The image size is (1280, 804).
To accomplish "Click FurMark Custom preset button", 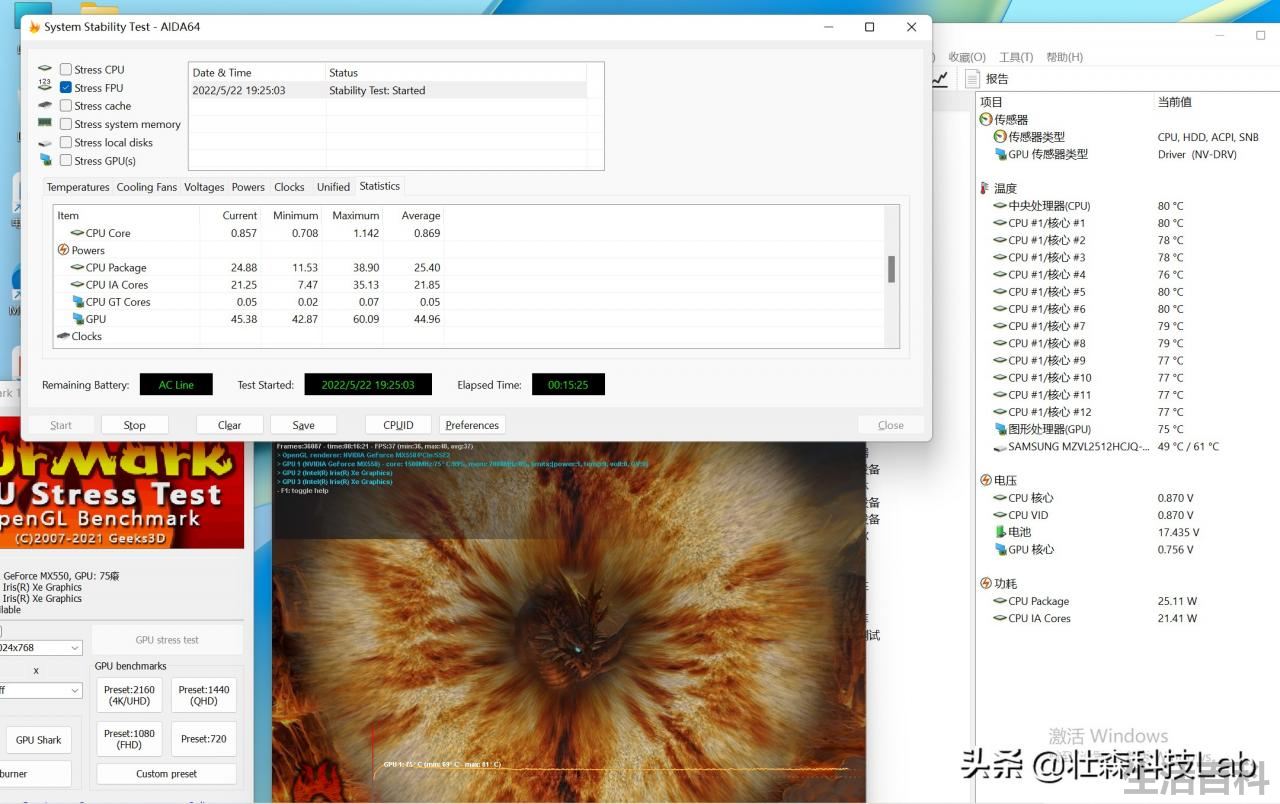I will tap(167, 774).
